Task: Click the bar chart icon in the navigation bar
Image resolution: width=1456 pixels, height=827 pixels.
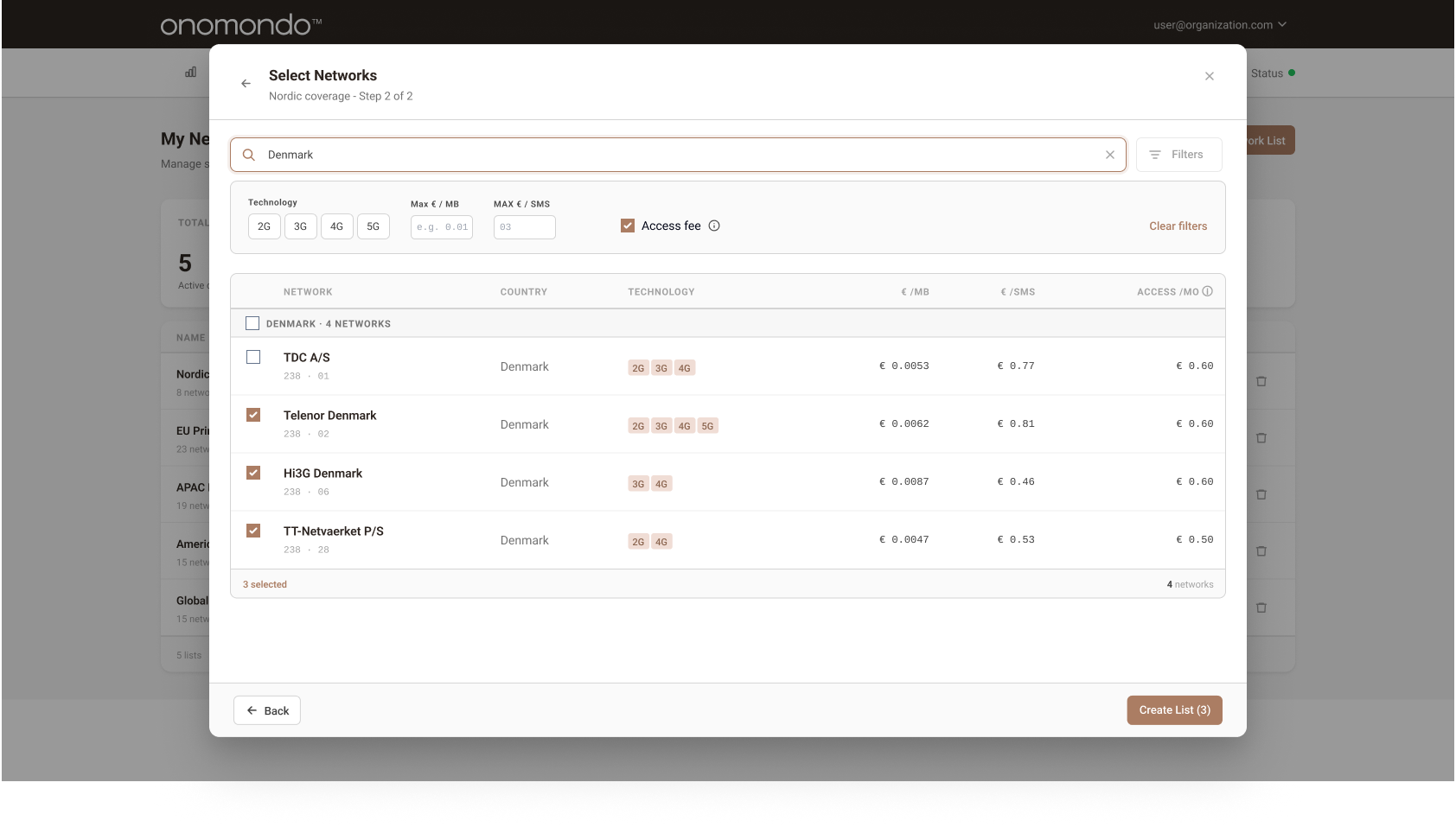Action: 190,72
